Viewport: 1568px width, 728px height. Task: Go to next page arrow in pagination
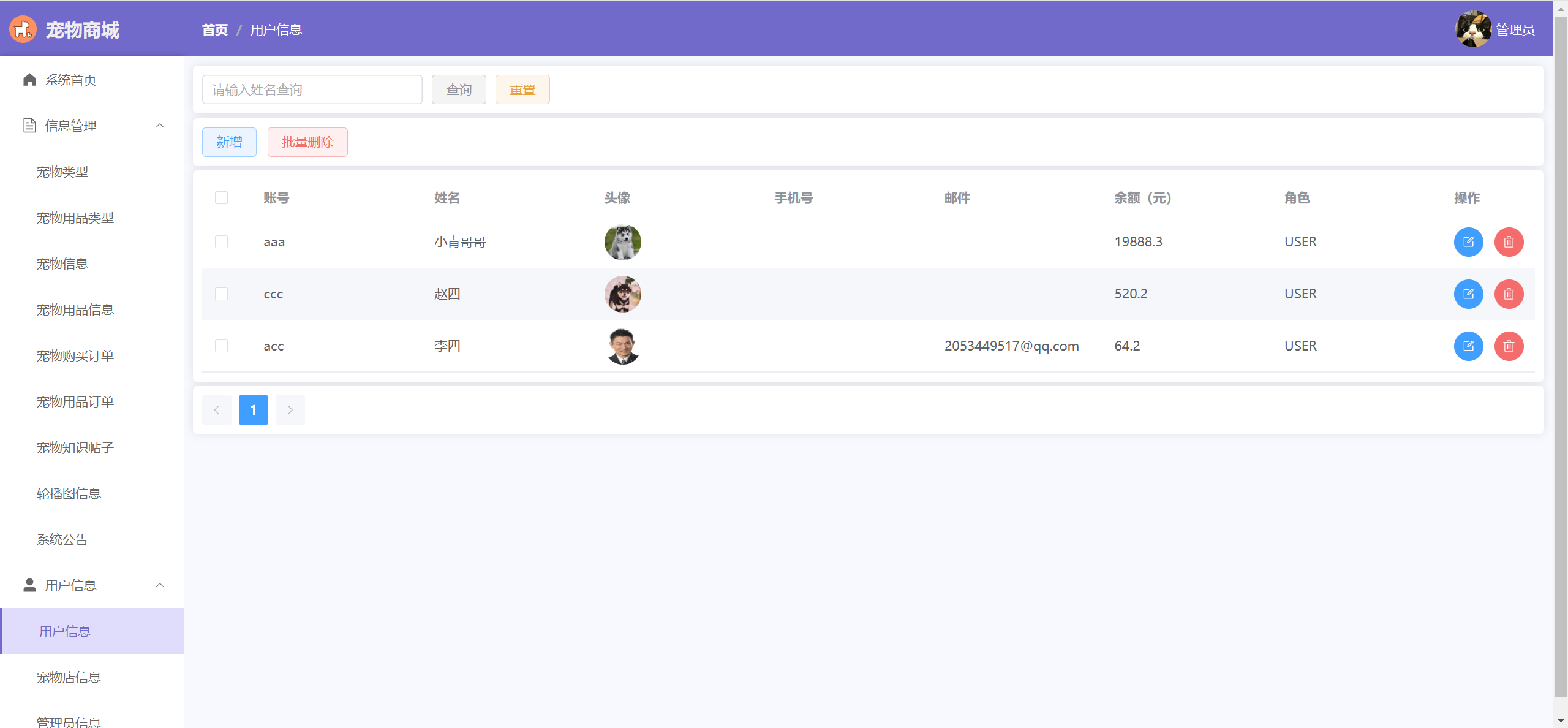click(290, 410)
